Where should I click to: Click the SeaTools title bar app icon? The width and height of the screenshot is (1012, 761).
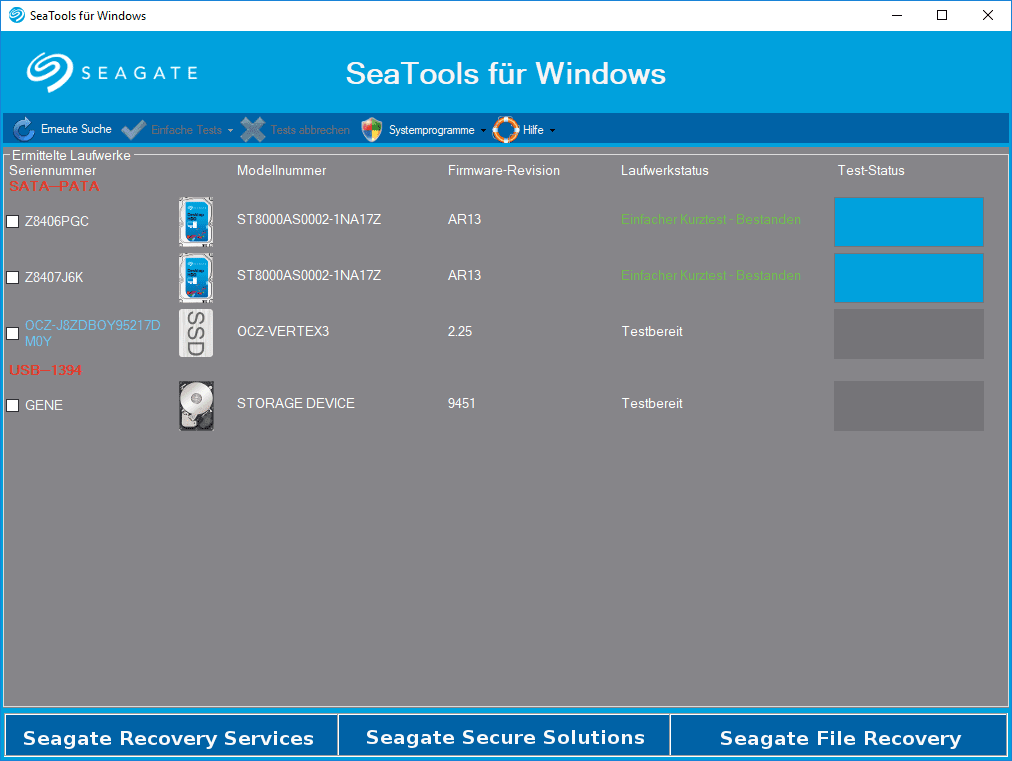click(17, 15)
